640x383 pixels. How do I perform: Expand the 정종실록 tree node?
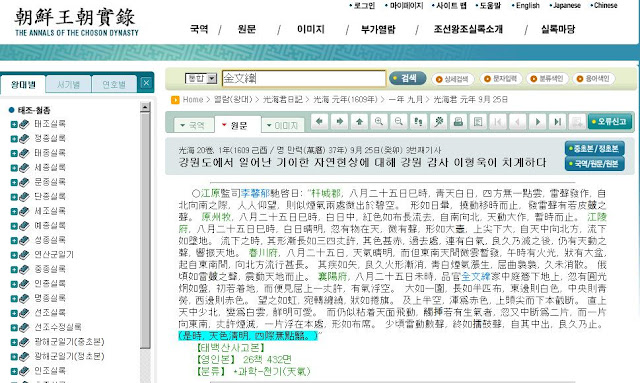(14, 139)
